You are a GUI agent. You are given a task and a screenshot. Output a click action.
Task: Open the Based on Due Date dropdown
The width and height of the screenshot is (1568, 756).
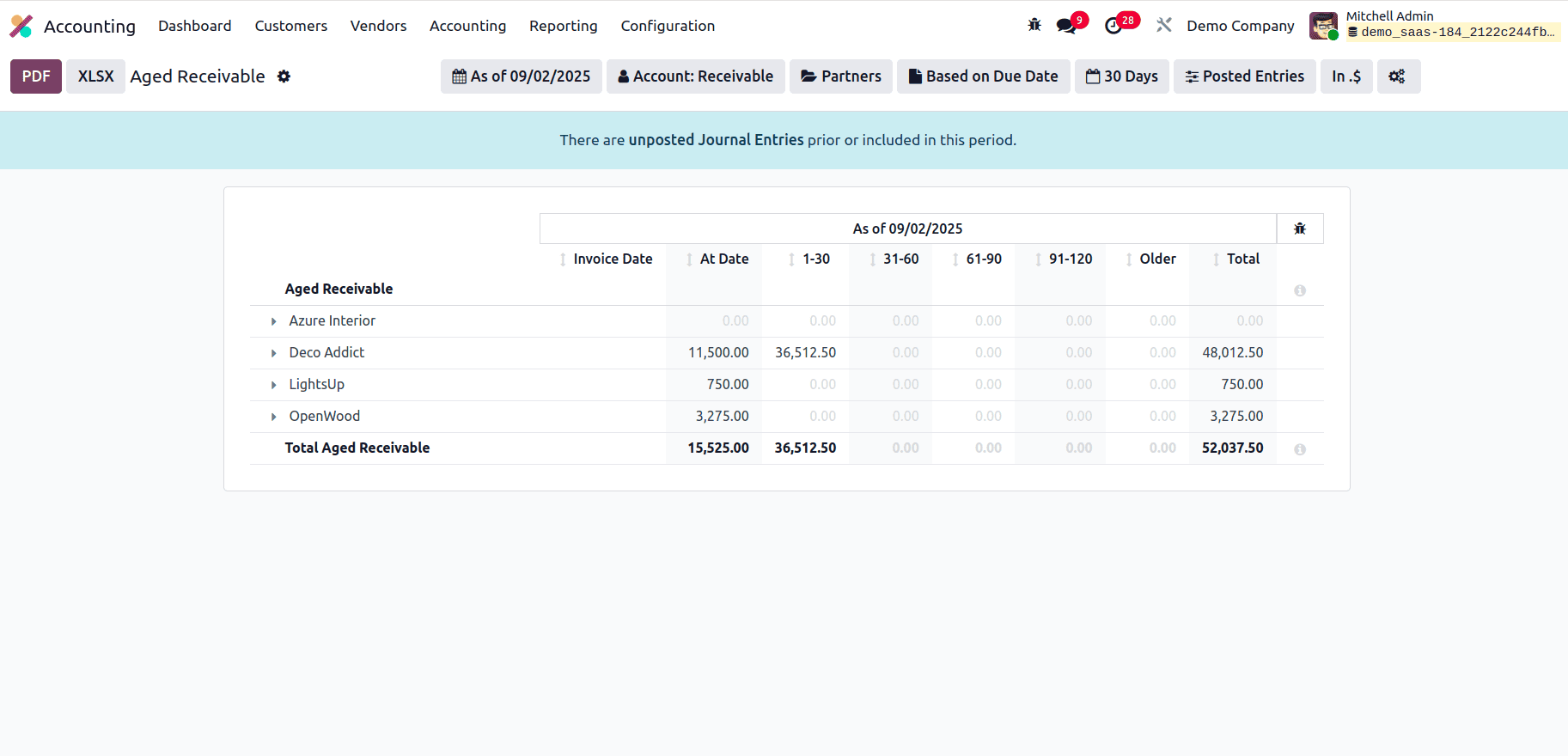(984, 76)
